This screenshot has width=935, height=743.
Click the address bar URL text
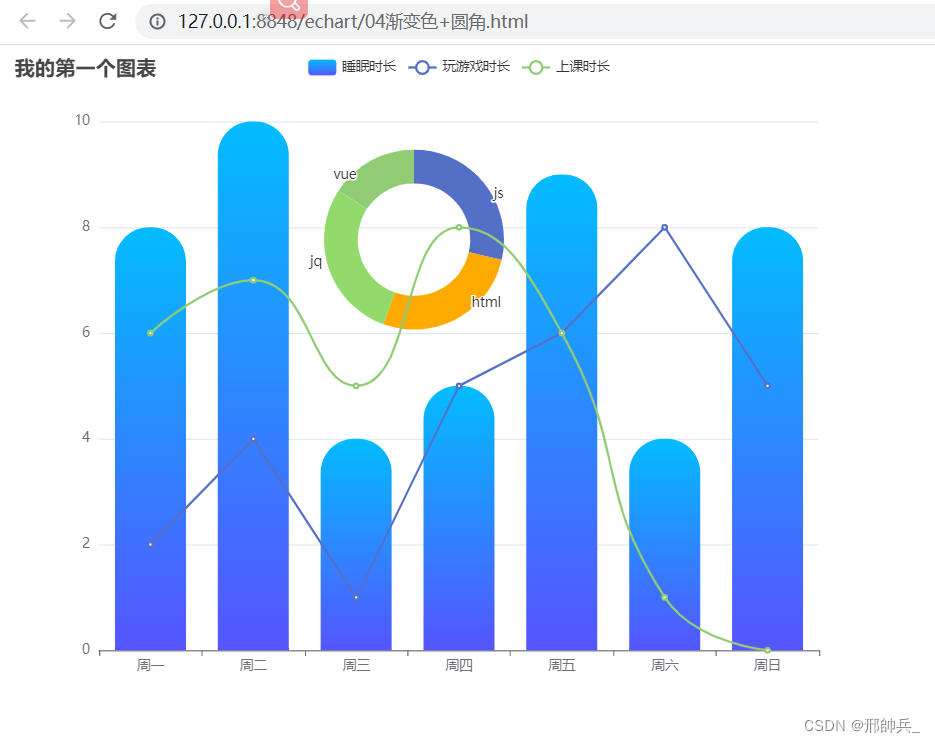(353, 22)
